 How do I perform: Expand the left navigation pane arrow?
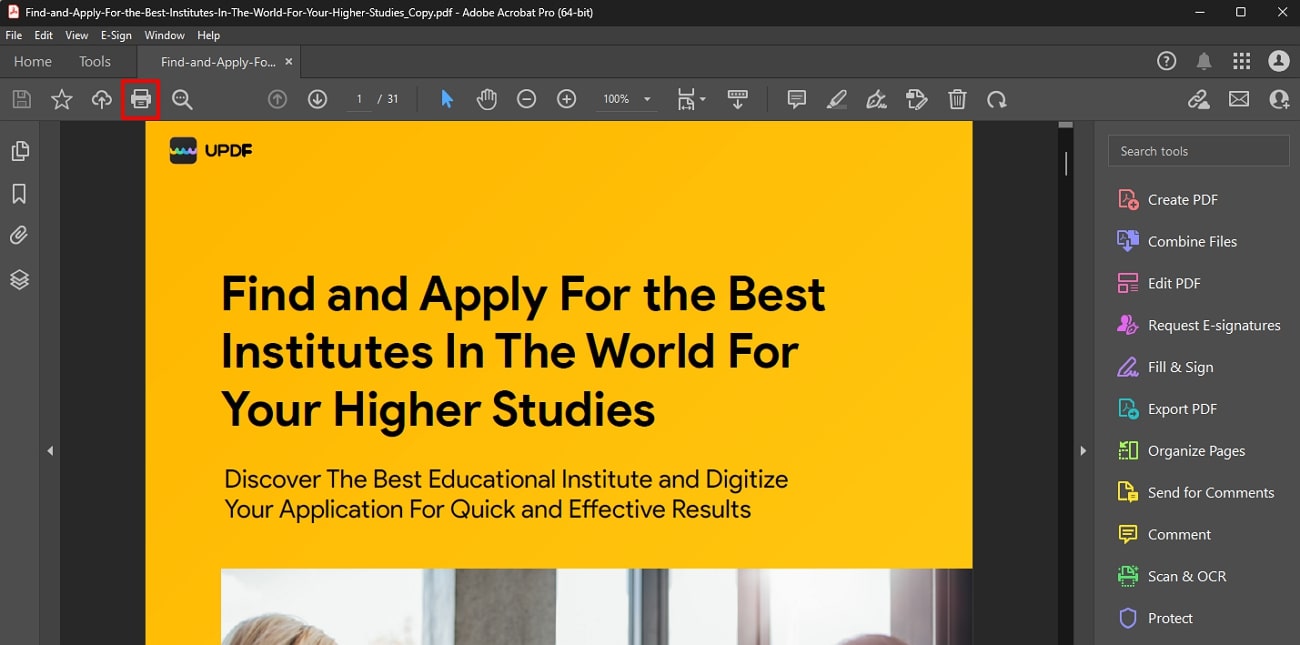[50, 451]
